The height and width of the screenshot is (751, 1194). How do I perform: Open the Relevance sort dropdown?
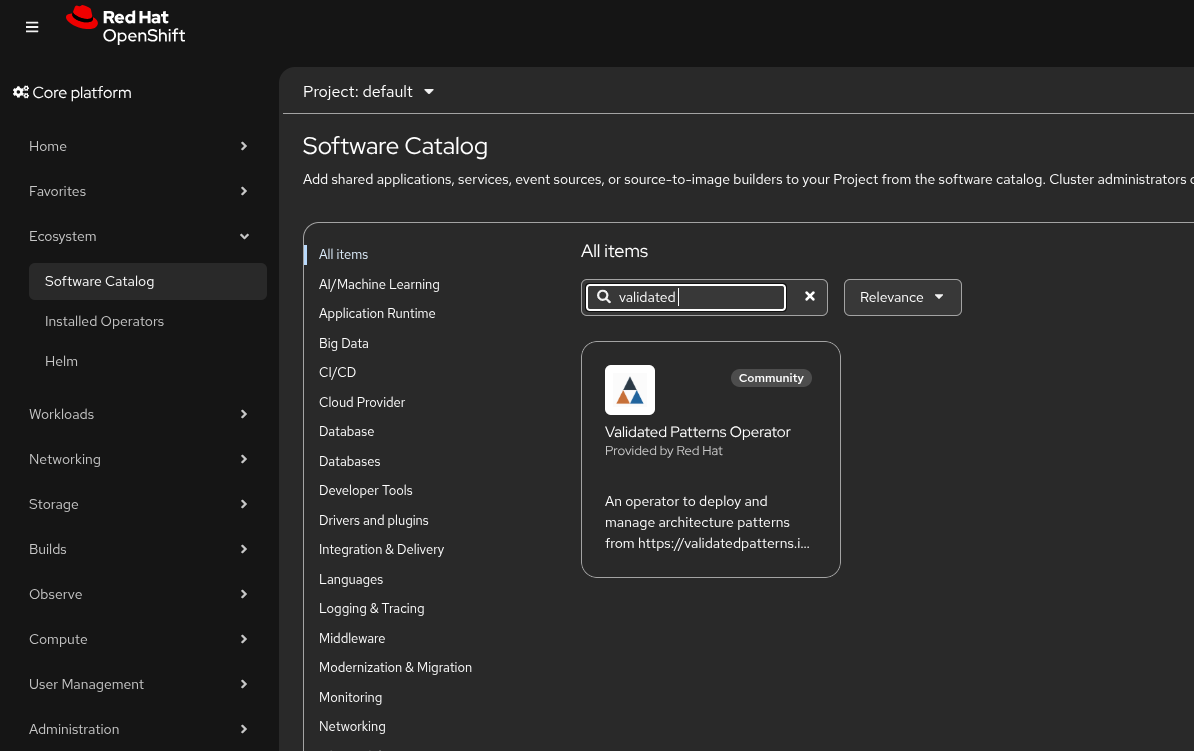[x=902, y=297]
